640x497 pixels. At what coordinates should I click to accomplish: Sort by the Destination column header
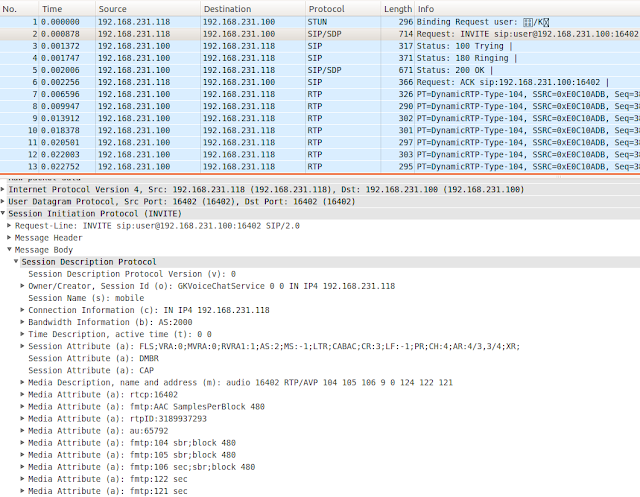point(253,9)
